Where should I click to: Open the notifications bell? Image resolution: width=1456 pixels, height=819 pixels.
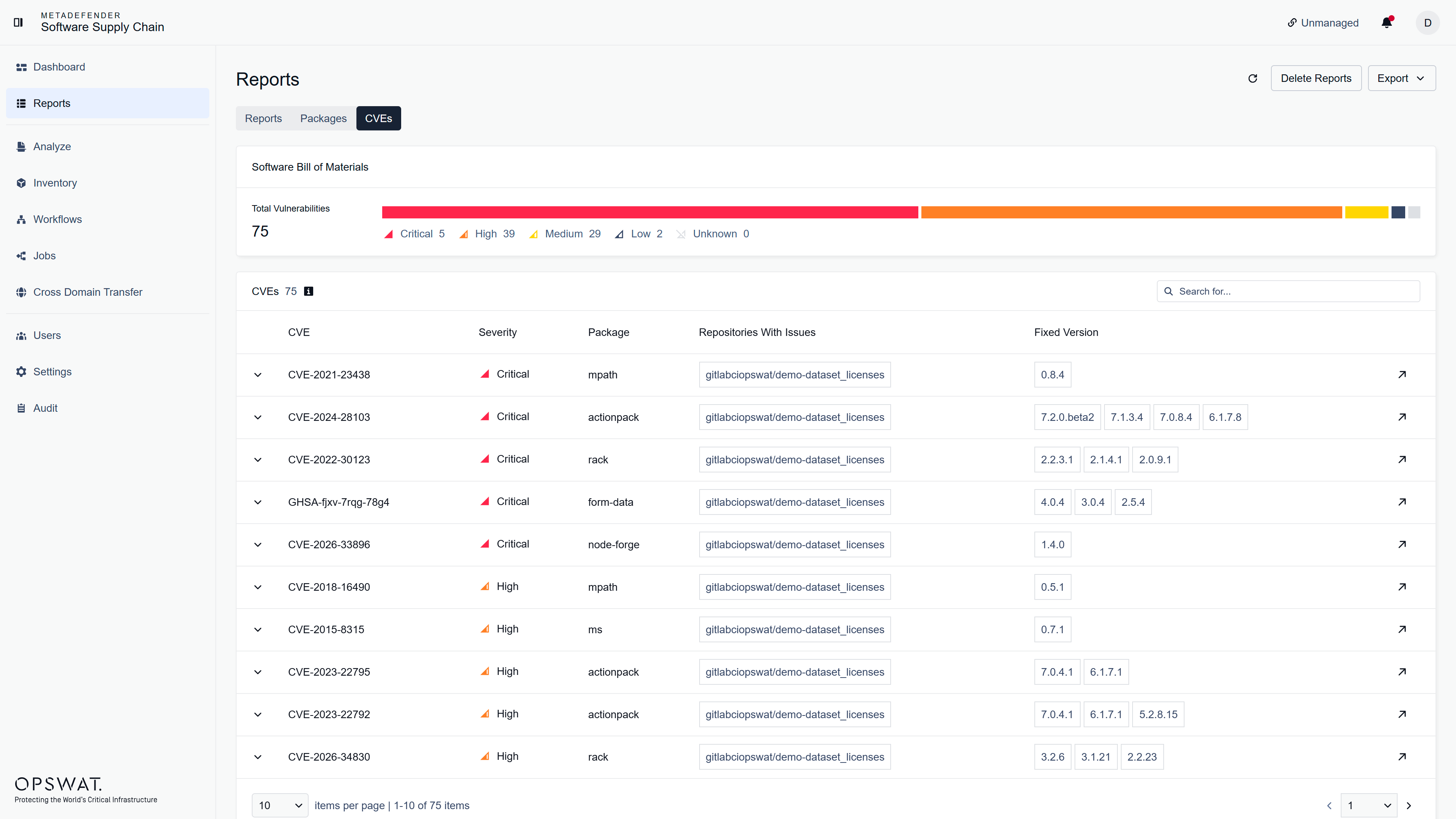coord(1387,23)
